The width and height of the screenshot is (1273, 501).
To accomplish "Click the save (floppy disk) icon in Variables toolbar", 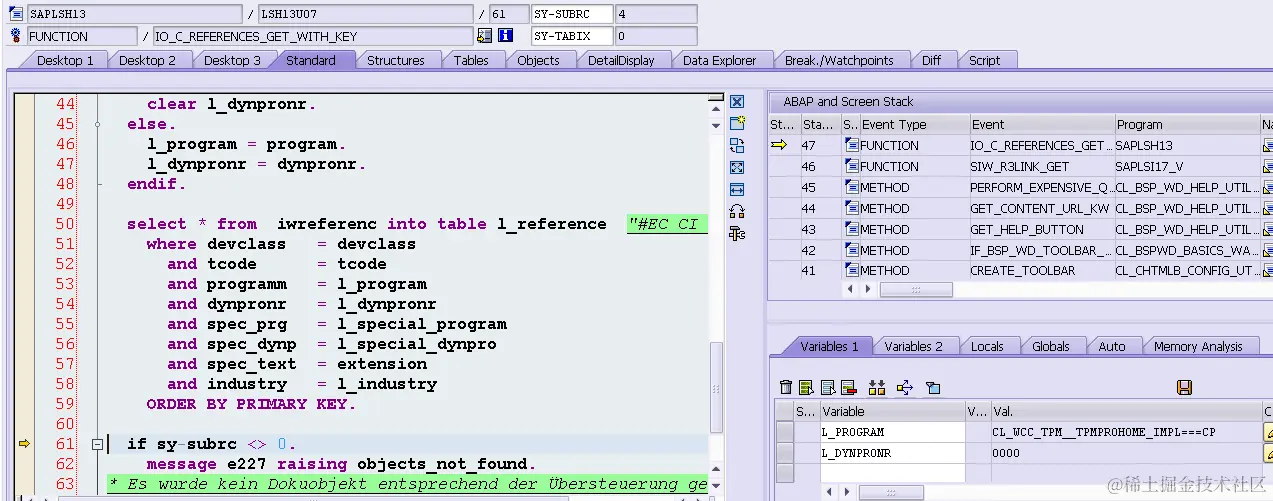I will pyautogui.click(x=1185, y=387).
